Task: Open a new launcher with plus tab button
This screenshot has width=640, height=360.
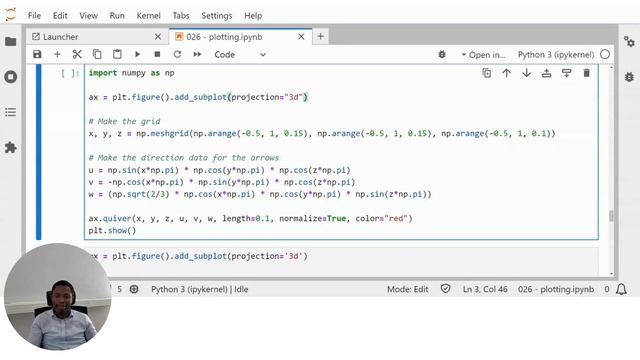Action: click(321, 36)
